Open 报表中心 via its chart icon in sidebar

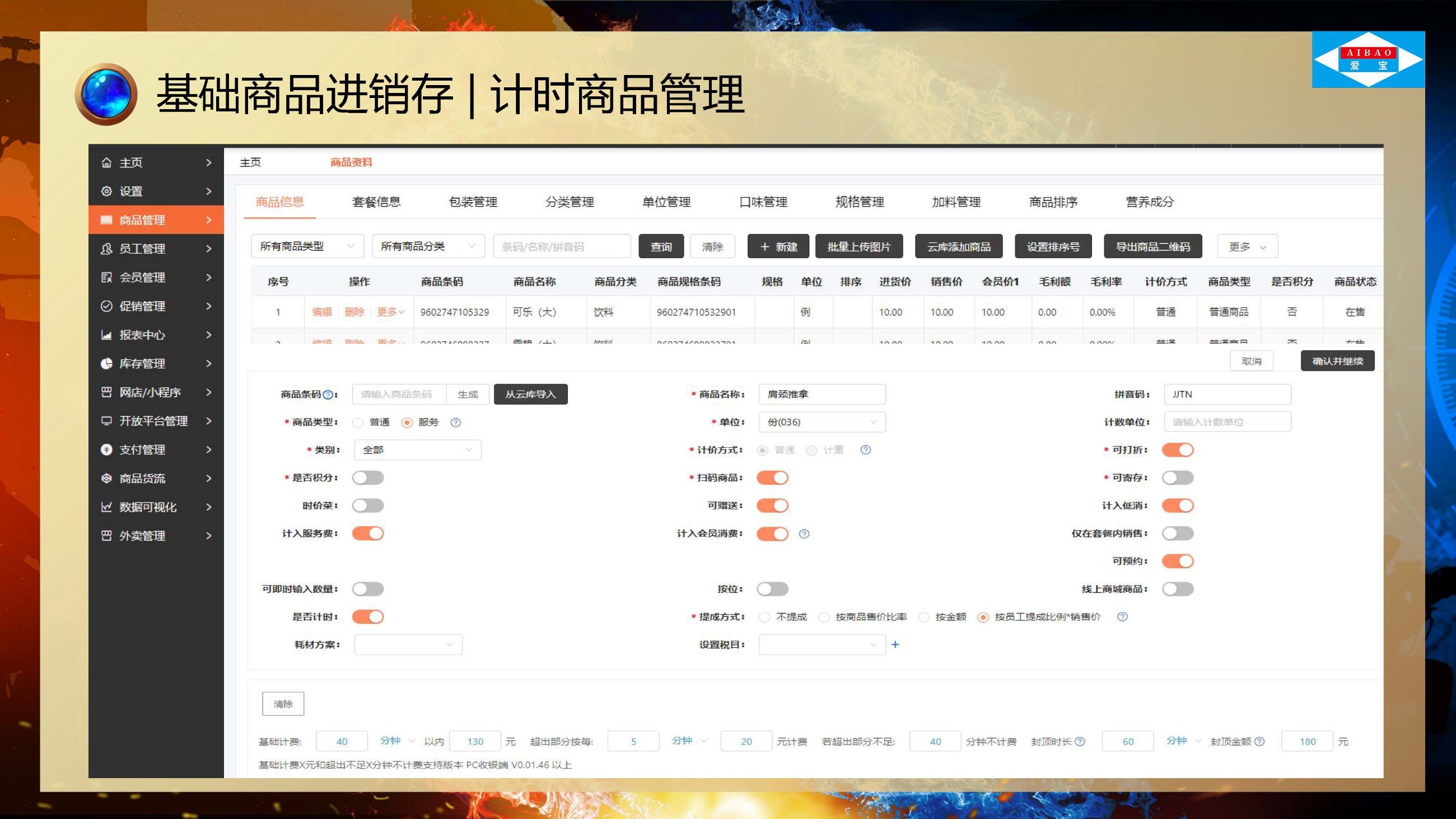(107, 335)
